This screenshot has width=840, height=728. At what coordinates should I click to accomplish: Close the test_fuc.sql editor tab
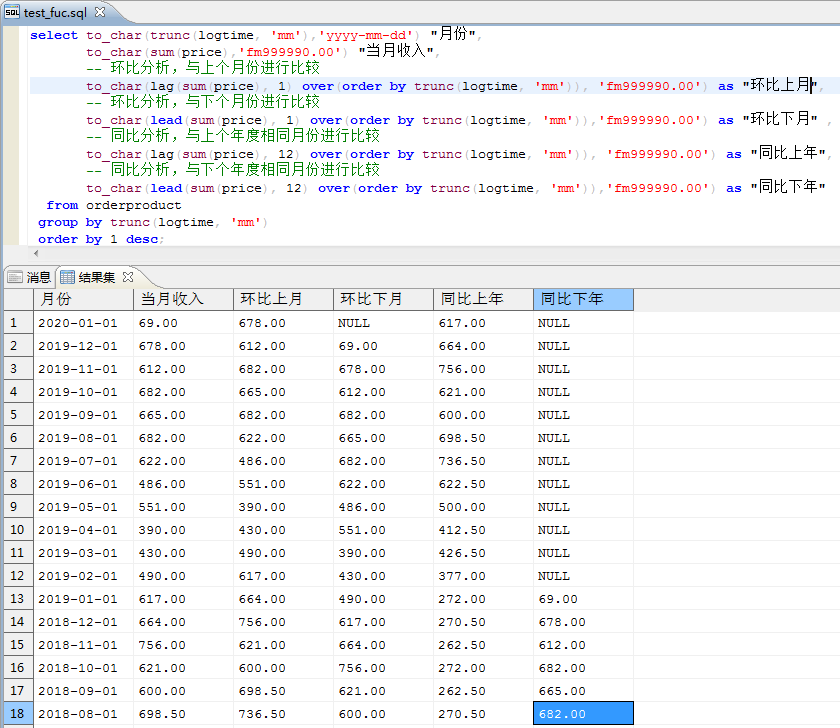(x=99, y=13)
